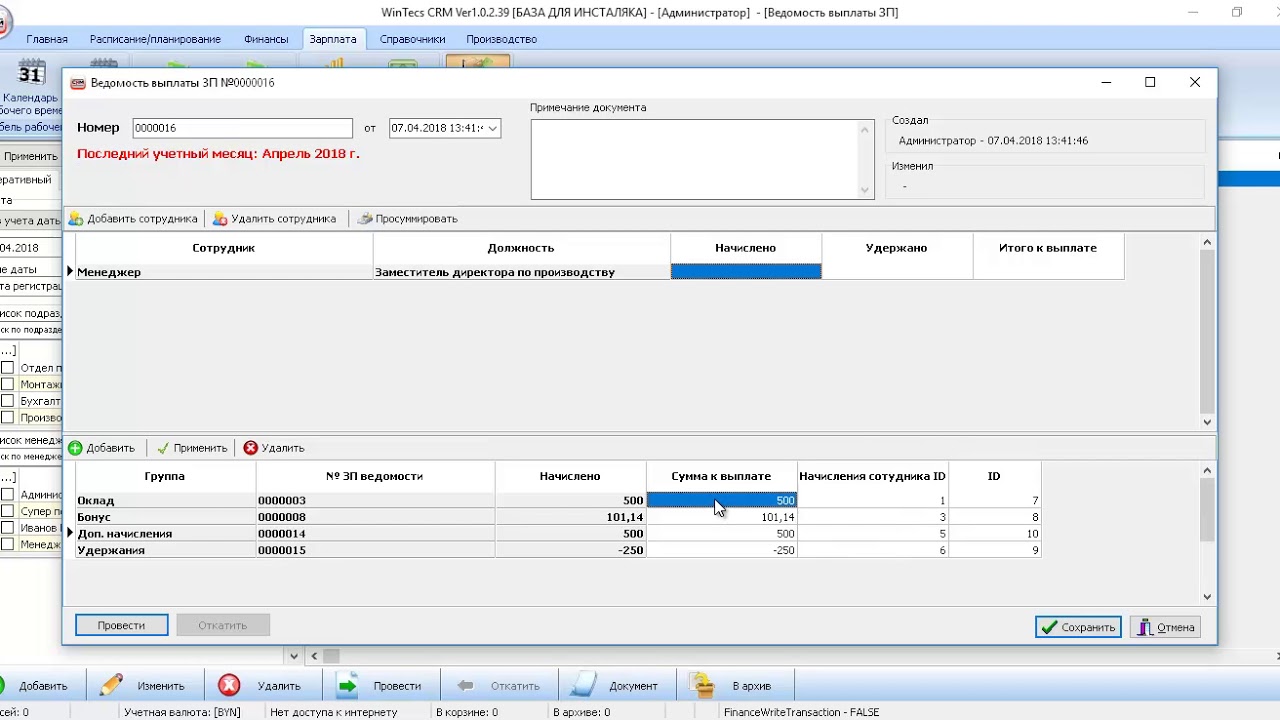
Task: Expand the dropdown arrow left of the horizontal scrollbar
Action: [x=294, y=656]
